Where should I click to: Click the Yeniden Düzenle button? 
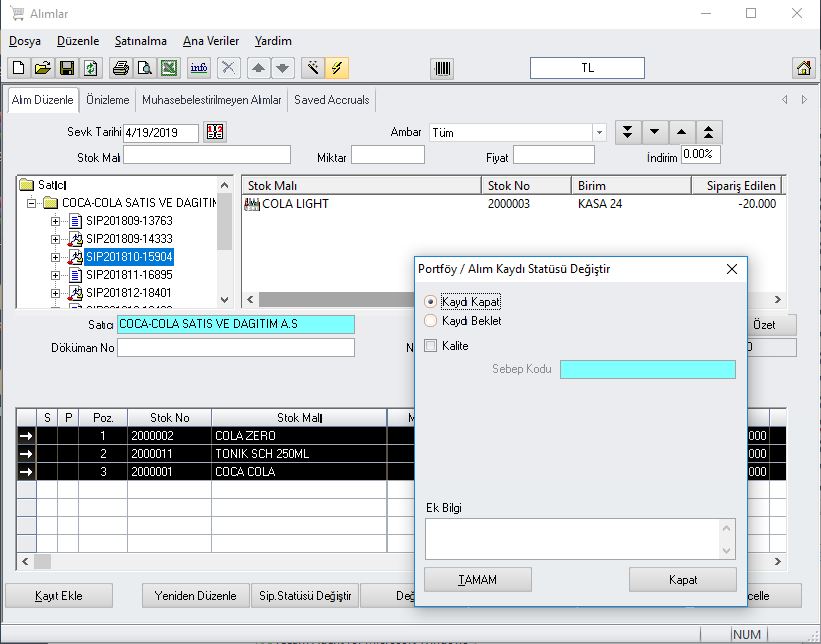[x=195, y=596]
